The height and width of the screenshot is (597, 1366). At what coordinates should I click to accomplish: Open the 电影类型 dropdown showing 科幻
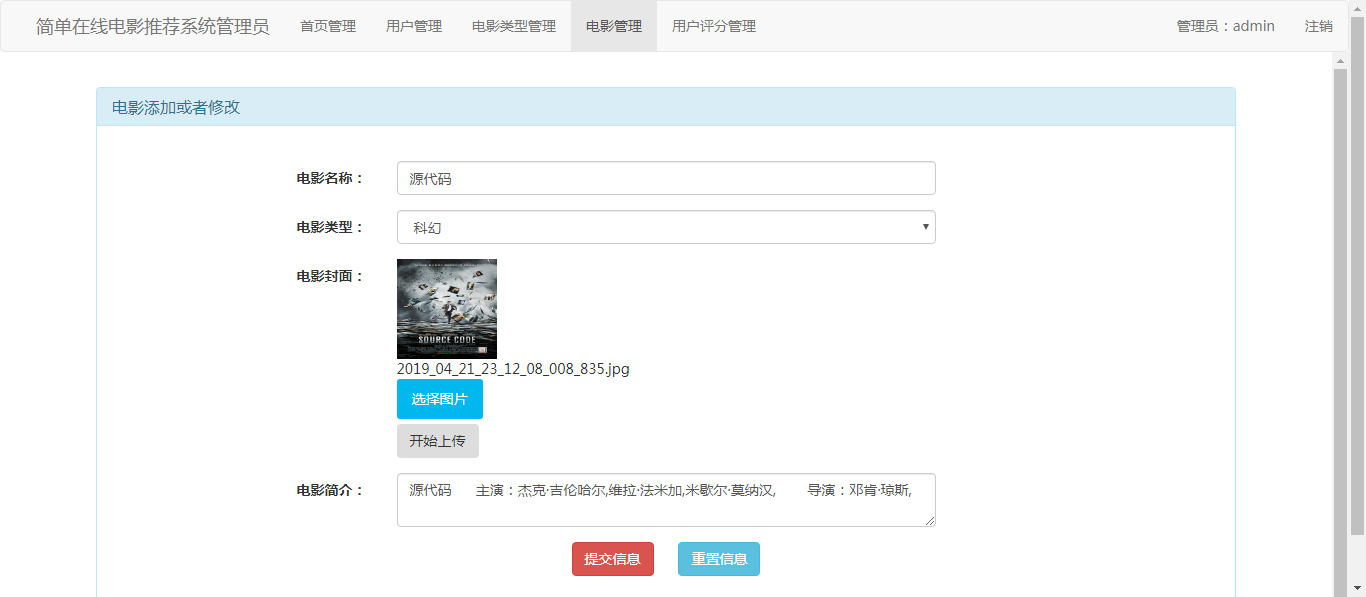pyautogui.click(x=666, y=227)
